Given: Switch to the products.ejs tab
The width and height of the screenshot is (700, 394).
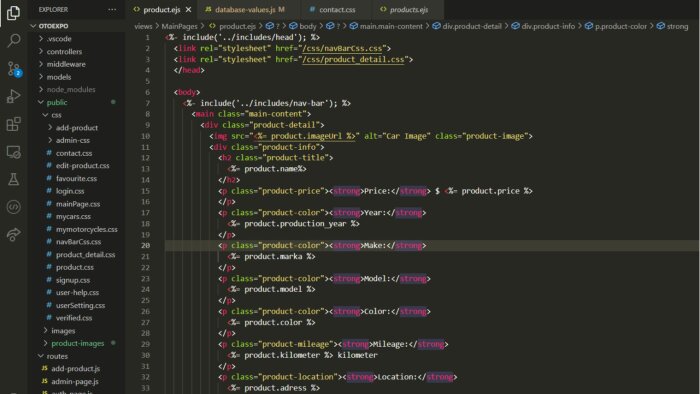Looking at the screenshot, I should coord(408,9).
